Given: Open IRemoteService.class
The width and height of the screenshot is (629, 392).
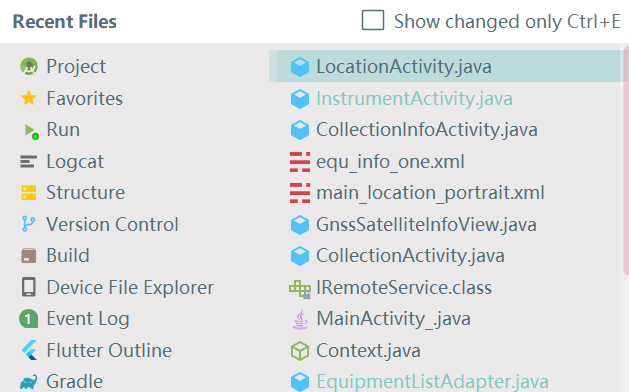Looking at the screenshot, I should 404,288.
